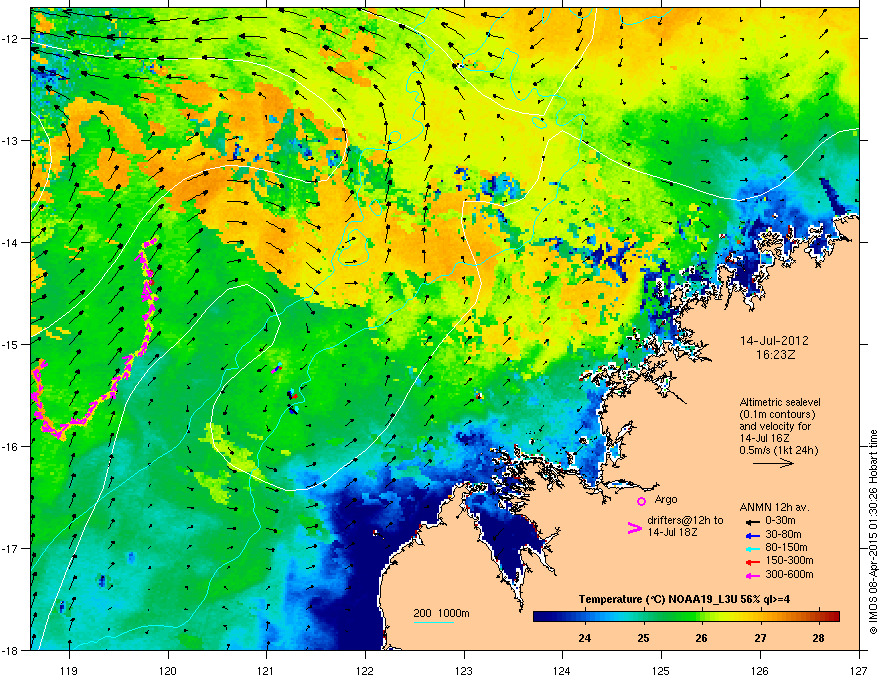Click the '200 1000m' isobath label

coord(441,613)
